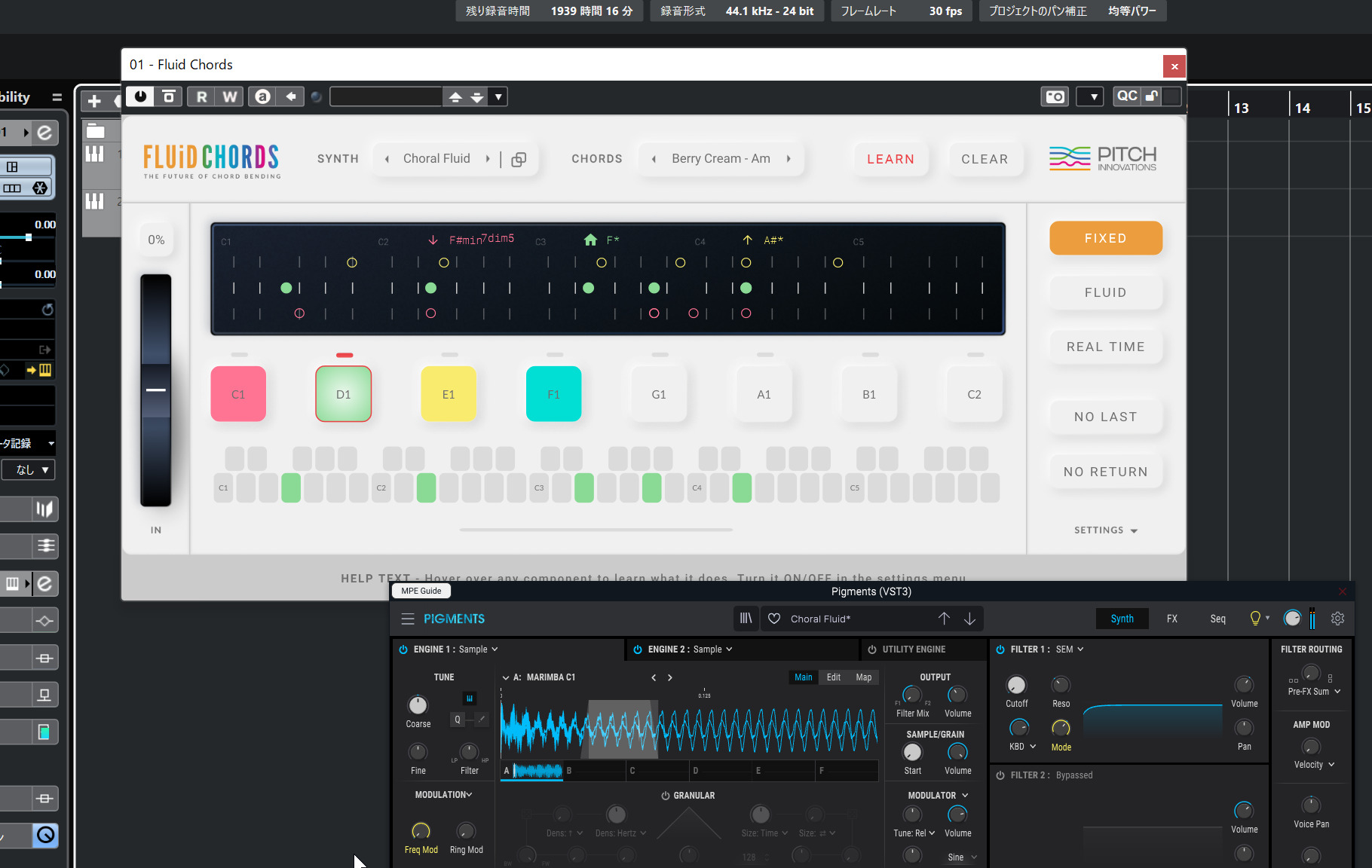
Task: Go to previous chord preset arrow
Action: [654, 159]
